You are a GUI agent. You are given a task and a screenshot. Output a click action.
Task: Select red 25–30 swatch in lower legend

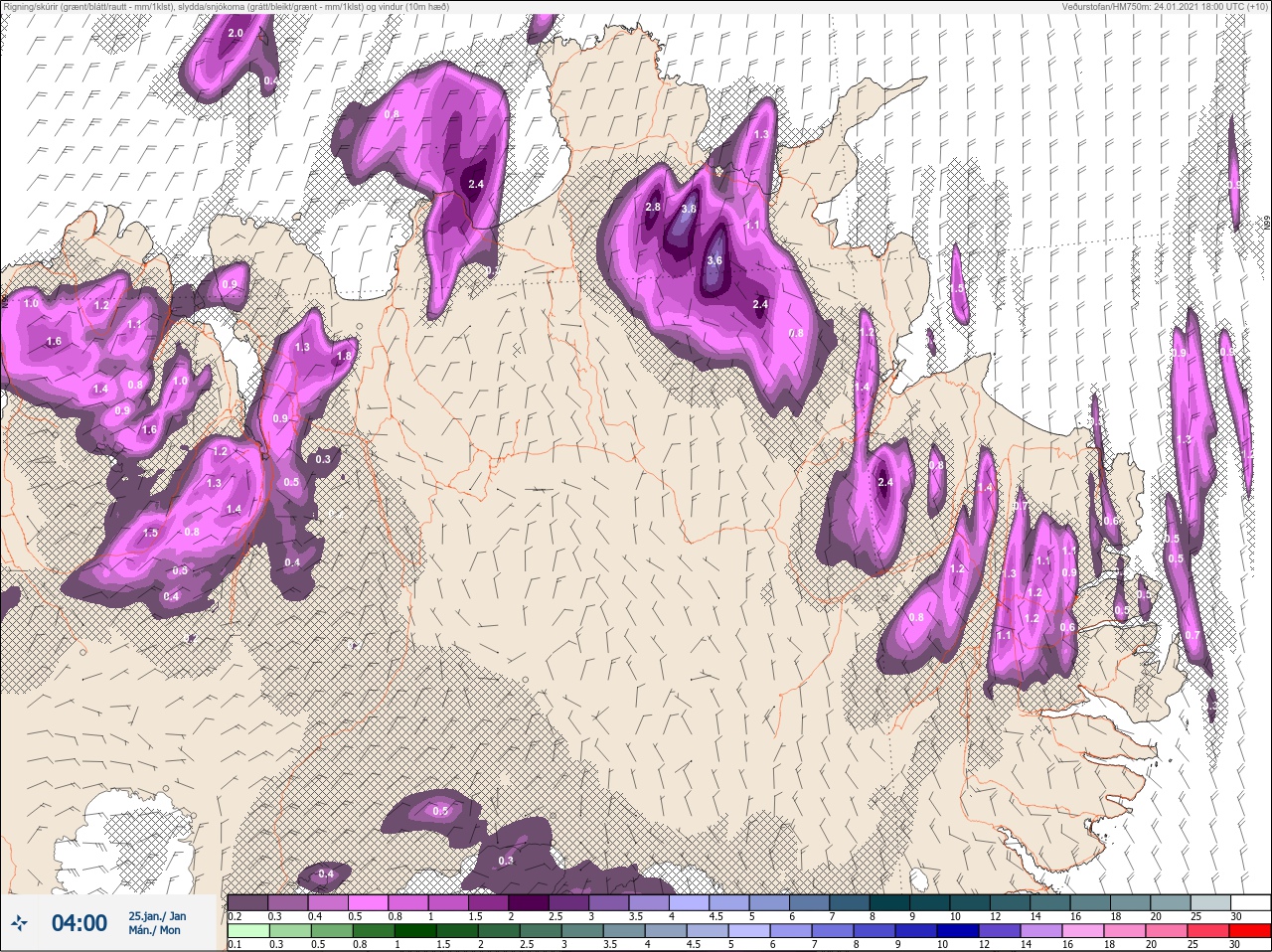pyautogui.click(x=1250, y=932)
